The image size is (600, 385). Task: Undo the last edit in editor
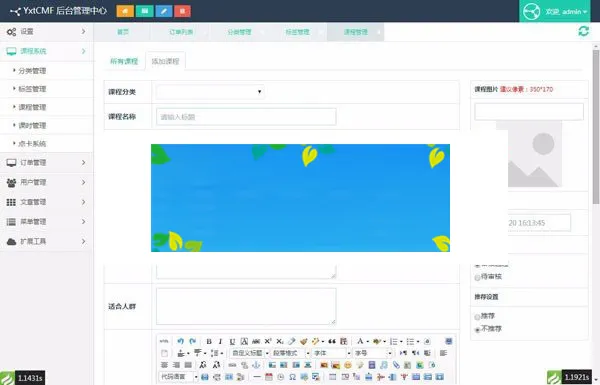point(180,341)
